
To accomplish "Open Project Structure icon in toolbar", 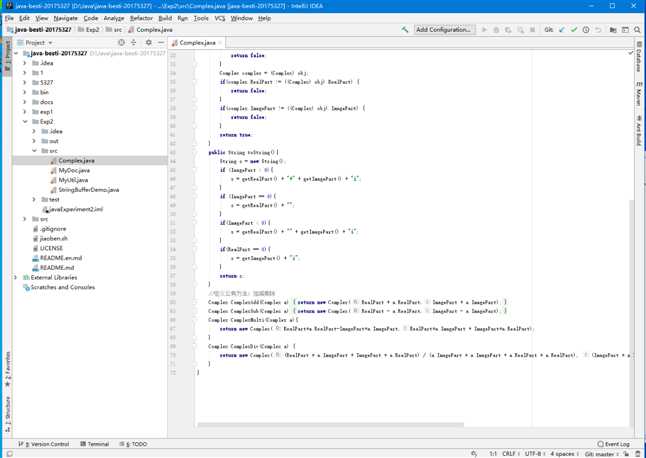I will click(x=613, y=30).
